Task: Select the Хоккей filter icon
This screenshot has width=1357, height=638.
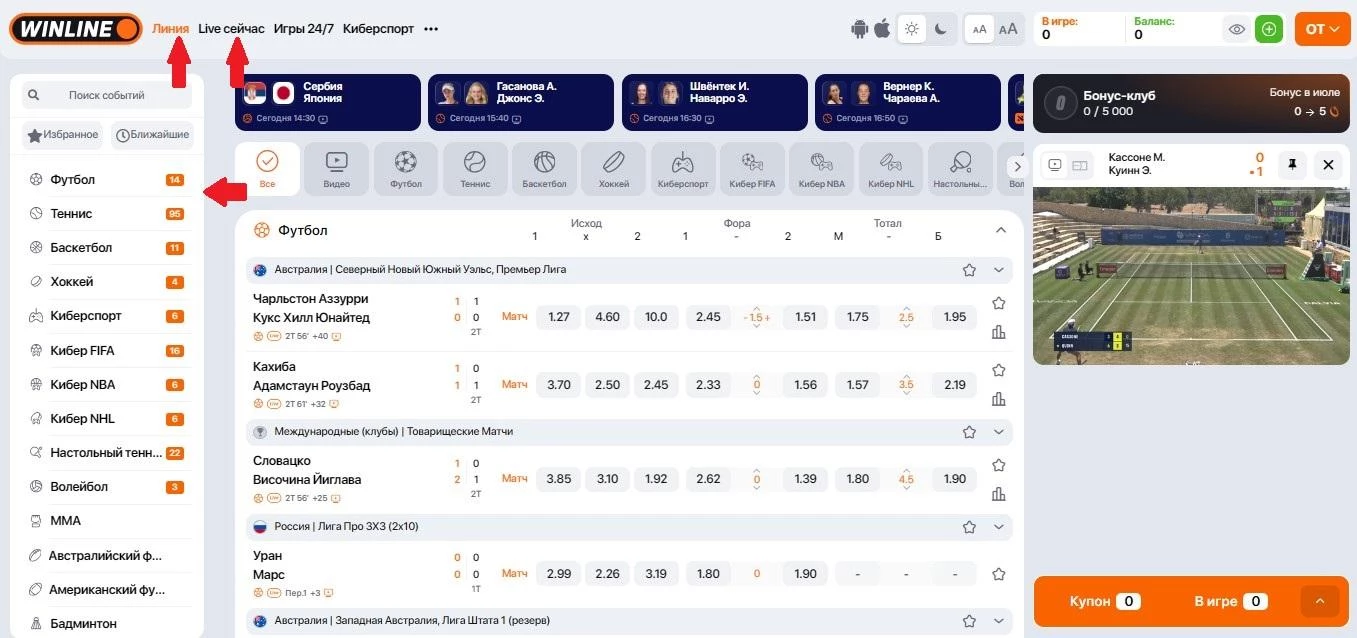Action: 614,168
